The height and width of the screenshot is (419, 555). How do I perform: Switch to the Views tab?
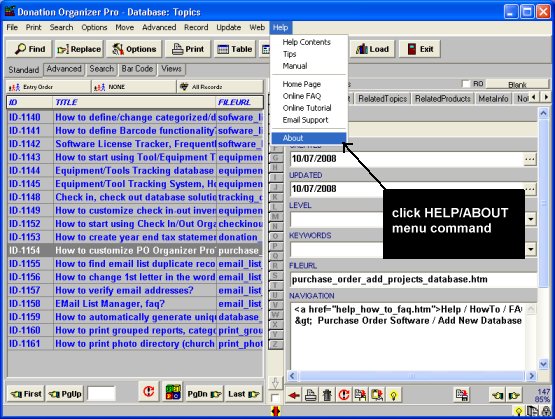click(171, 69)
